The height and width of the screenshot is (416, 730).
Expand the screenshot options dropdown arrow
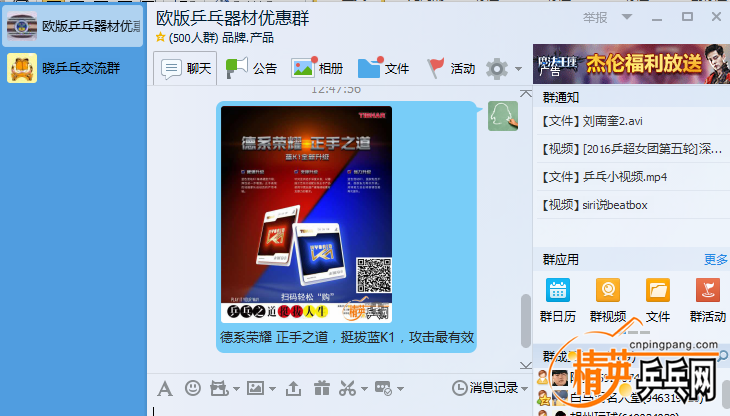[364, 389]
